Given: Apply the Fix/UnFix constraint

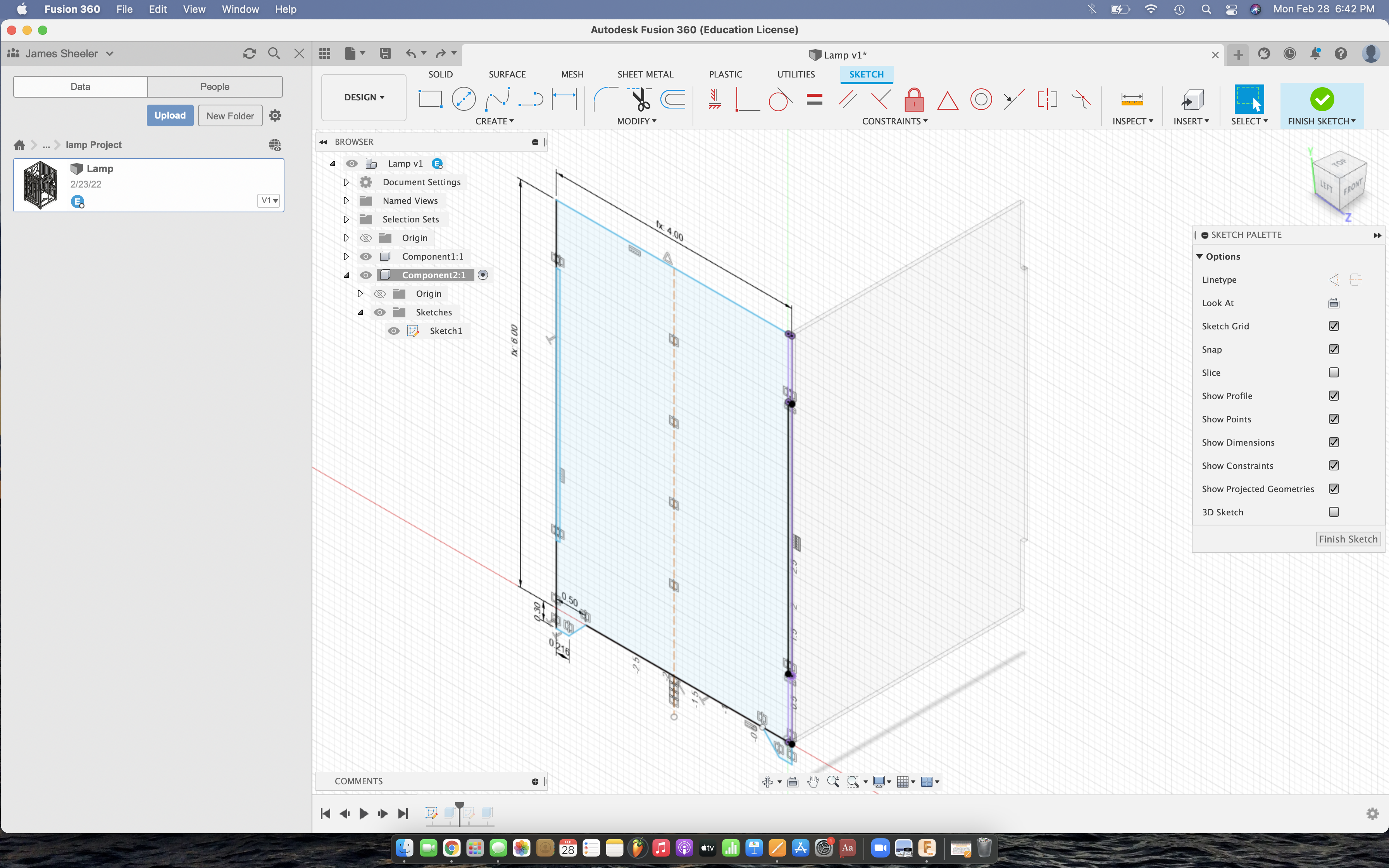Looking at the screenshot, I should click(914, 99).
